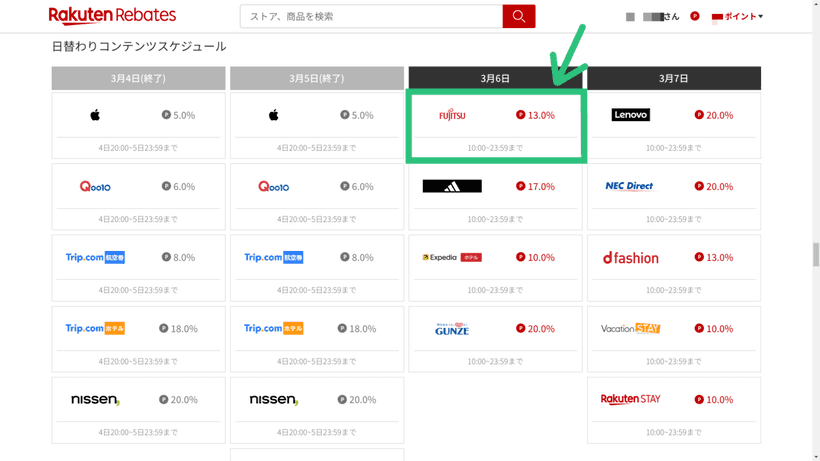This screenshot has height=461, width=820.
Task: Click the 18.0% rate under 3月5日 Trip.com hotel
Action: (357, 329)
